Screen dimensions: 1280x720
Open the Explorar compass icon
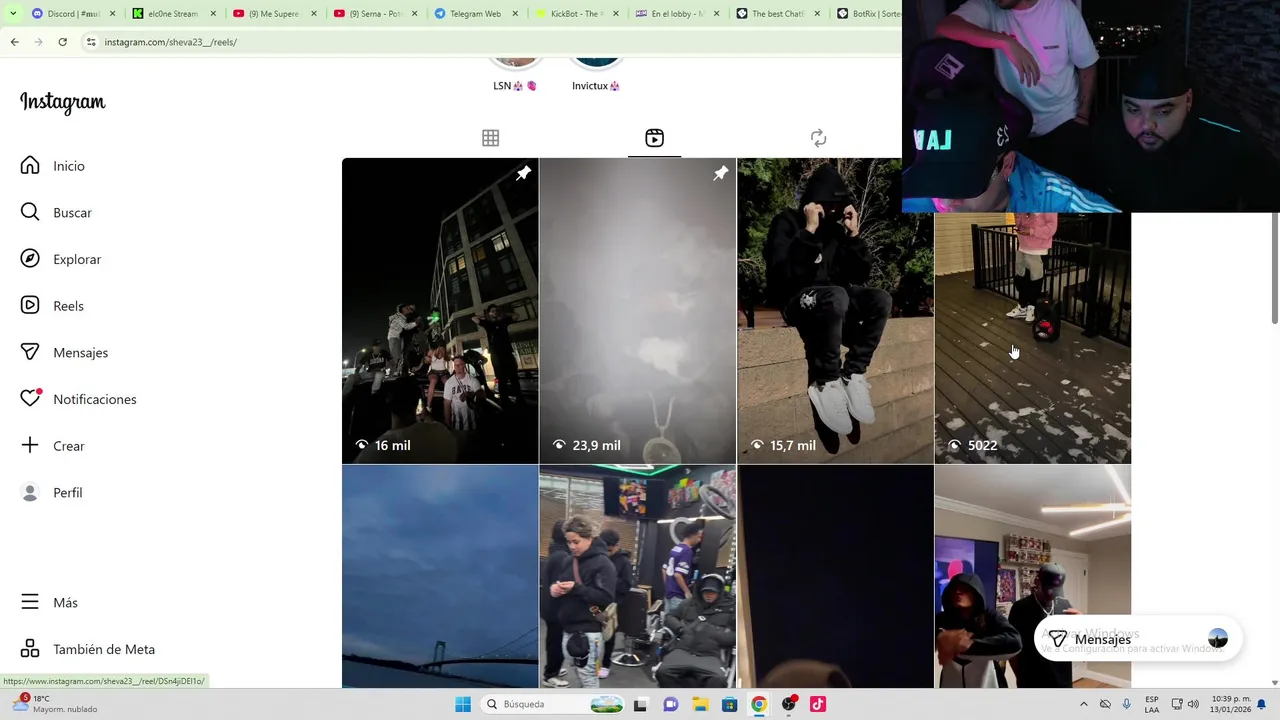[x=30, y=259]
